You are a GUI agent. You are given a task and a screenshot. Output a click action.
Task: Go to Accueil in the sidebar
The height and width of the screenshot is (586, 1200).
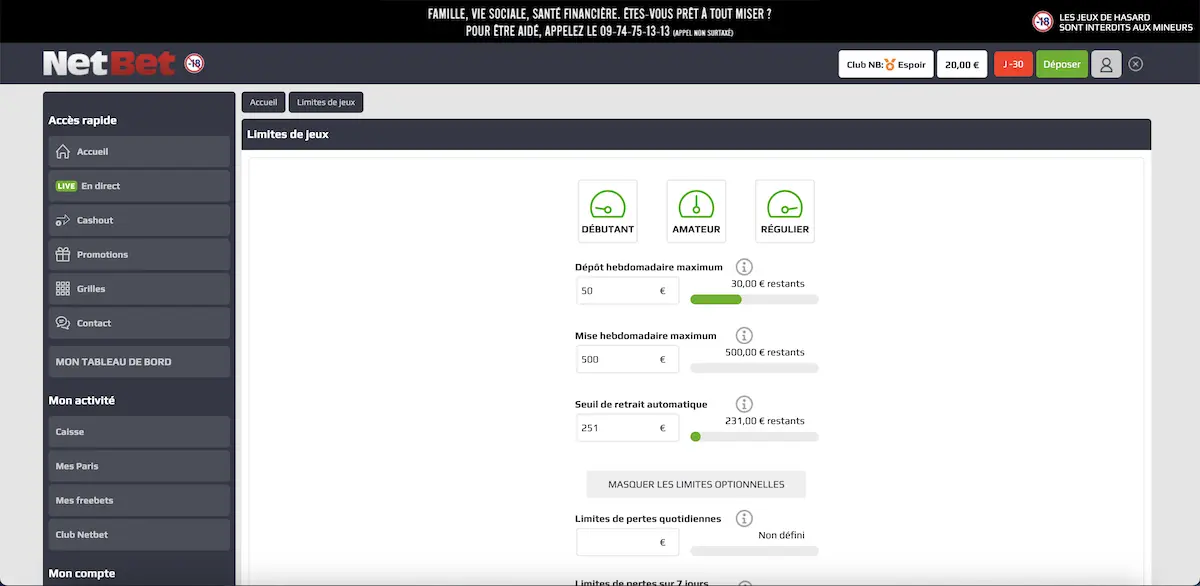pos(139,152)
